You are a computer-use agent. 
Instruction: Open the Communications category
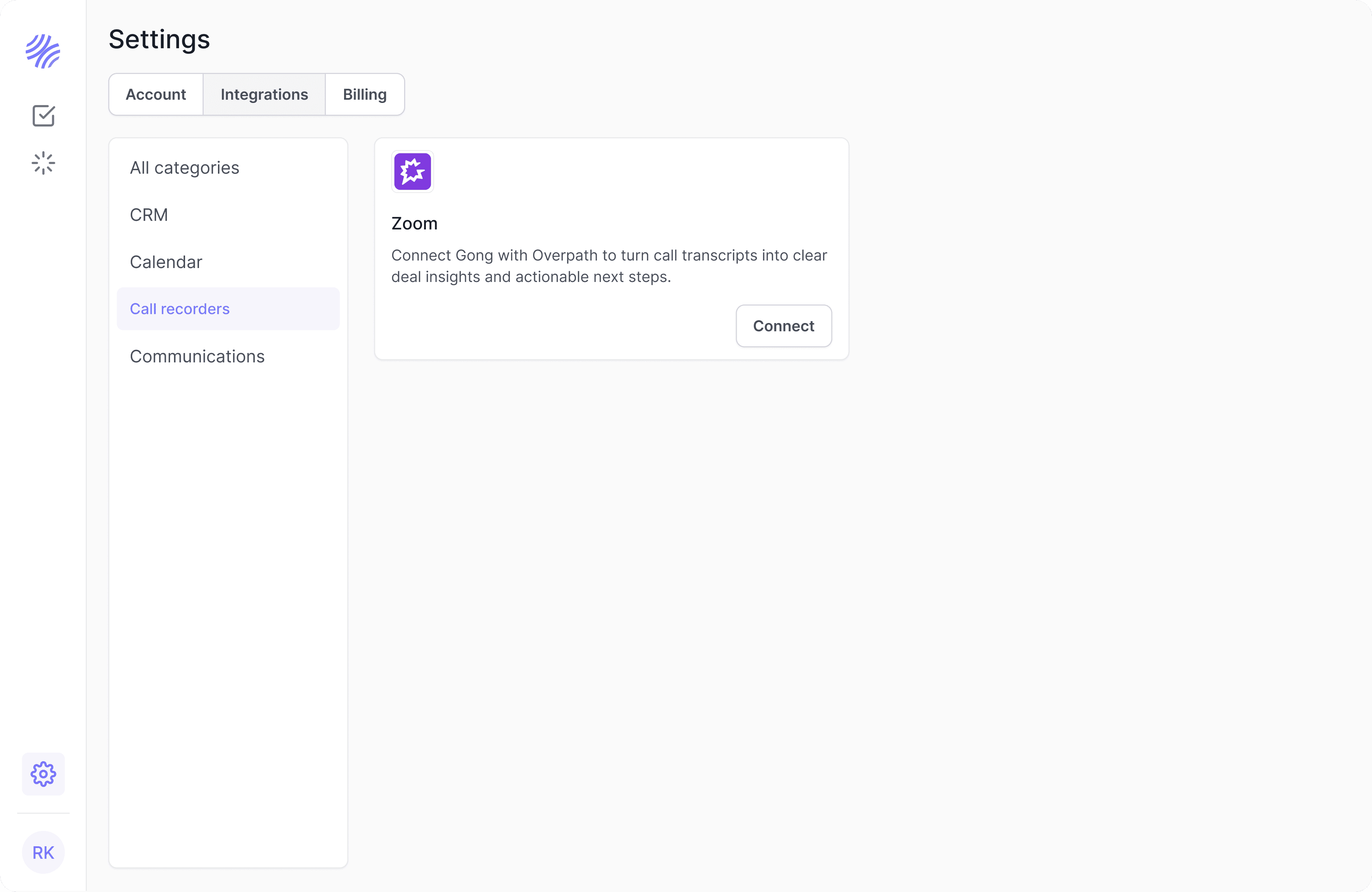pos(197,356)
